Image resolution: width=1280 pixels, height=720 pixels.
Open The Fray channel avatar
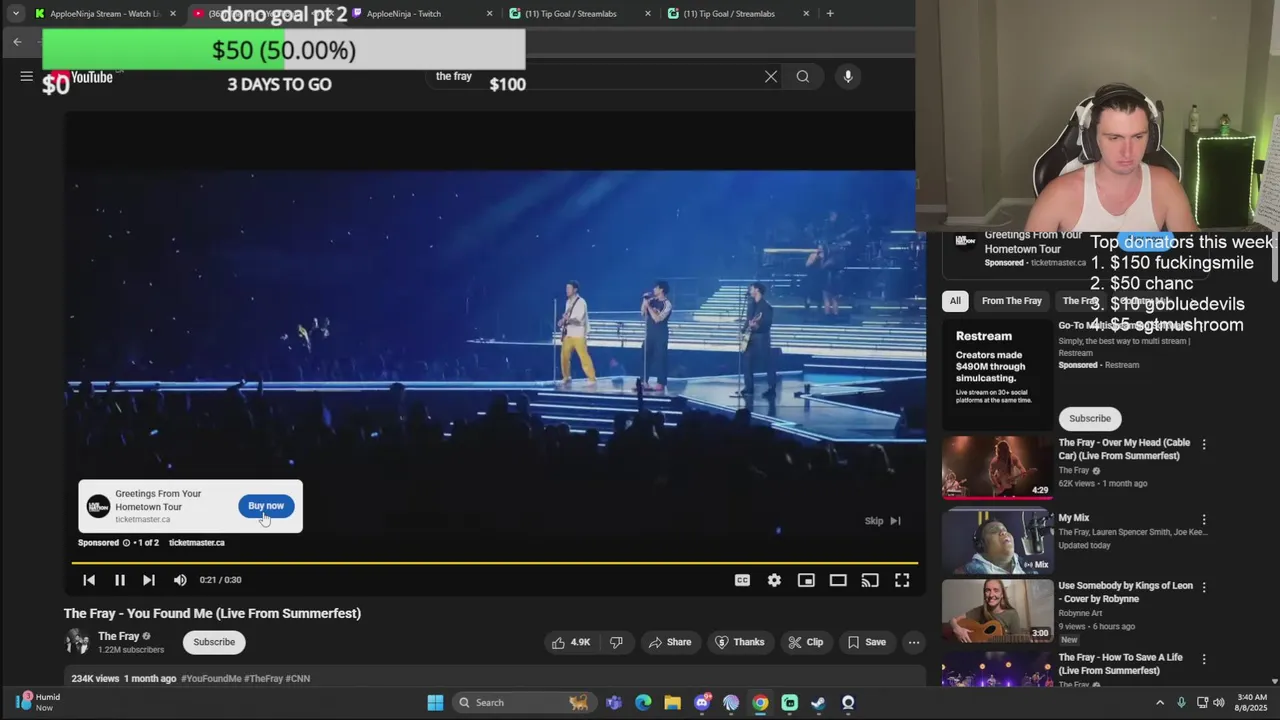[77, 642]
